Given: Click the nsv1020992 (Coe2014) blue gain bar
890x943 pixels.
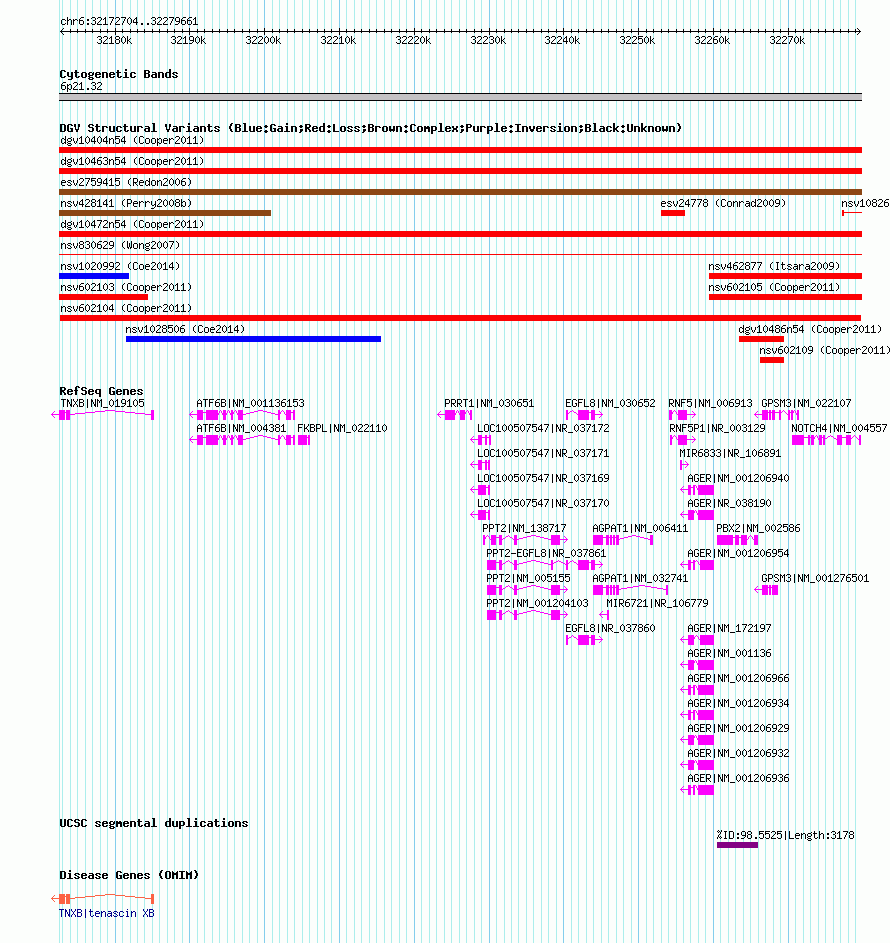Looking at the screenshot, I should (94, 276).
